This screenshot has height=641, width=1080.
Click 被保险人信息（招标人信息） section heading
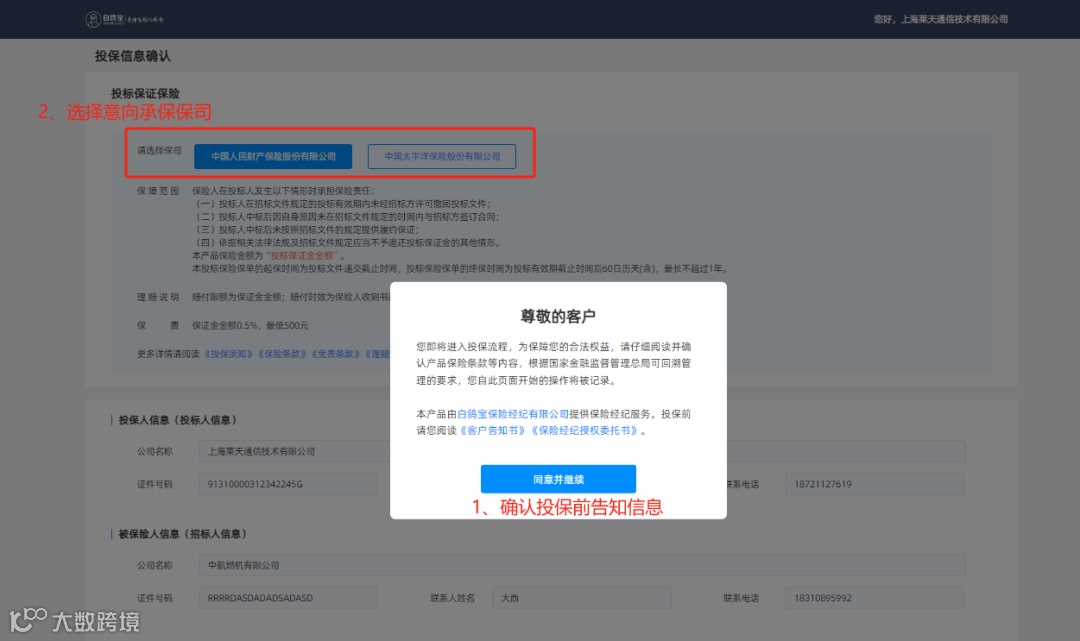[183, 534]
